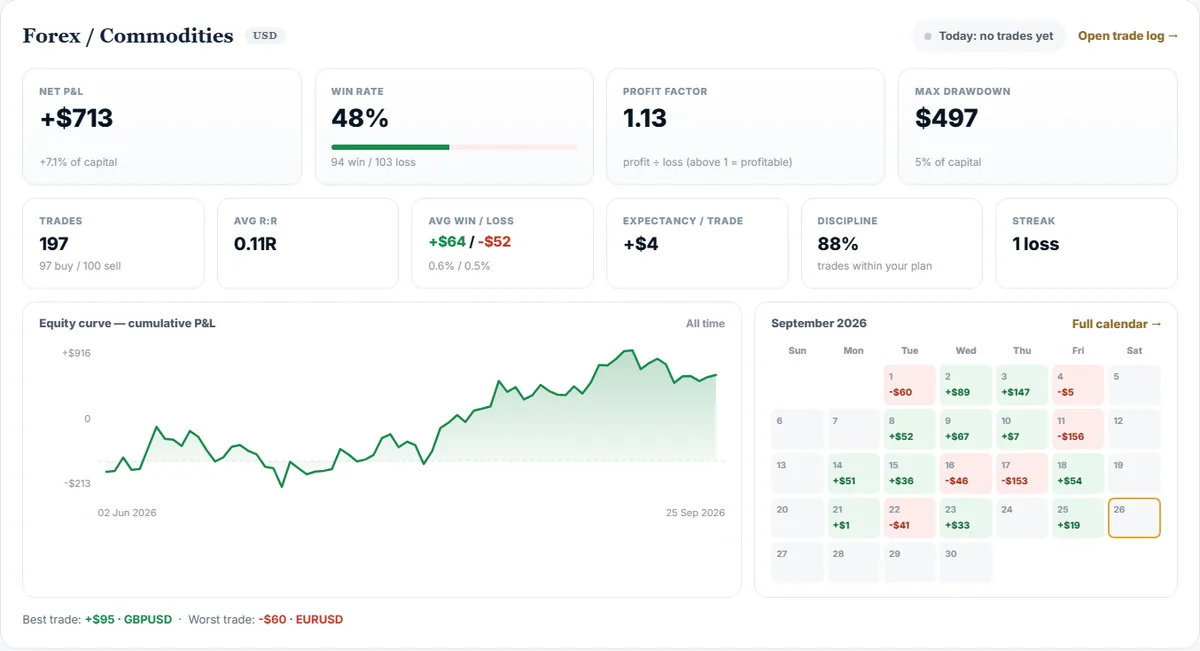
Task: Select September 15 with +$36 in calendar
Action: (x=910, y=473)
